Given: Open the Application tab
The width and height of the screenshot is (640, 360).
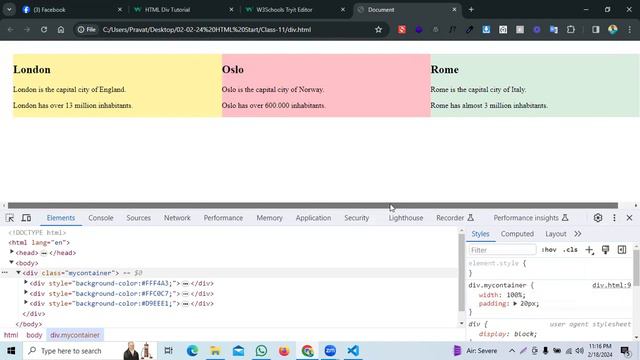Looking at the screenshot, I should [313, 218].
